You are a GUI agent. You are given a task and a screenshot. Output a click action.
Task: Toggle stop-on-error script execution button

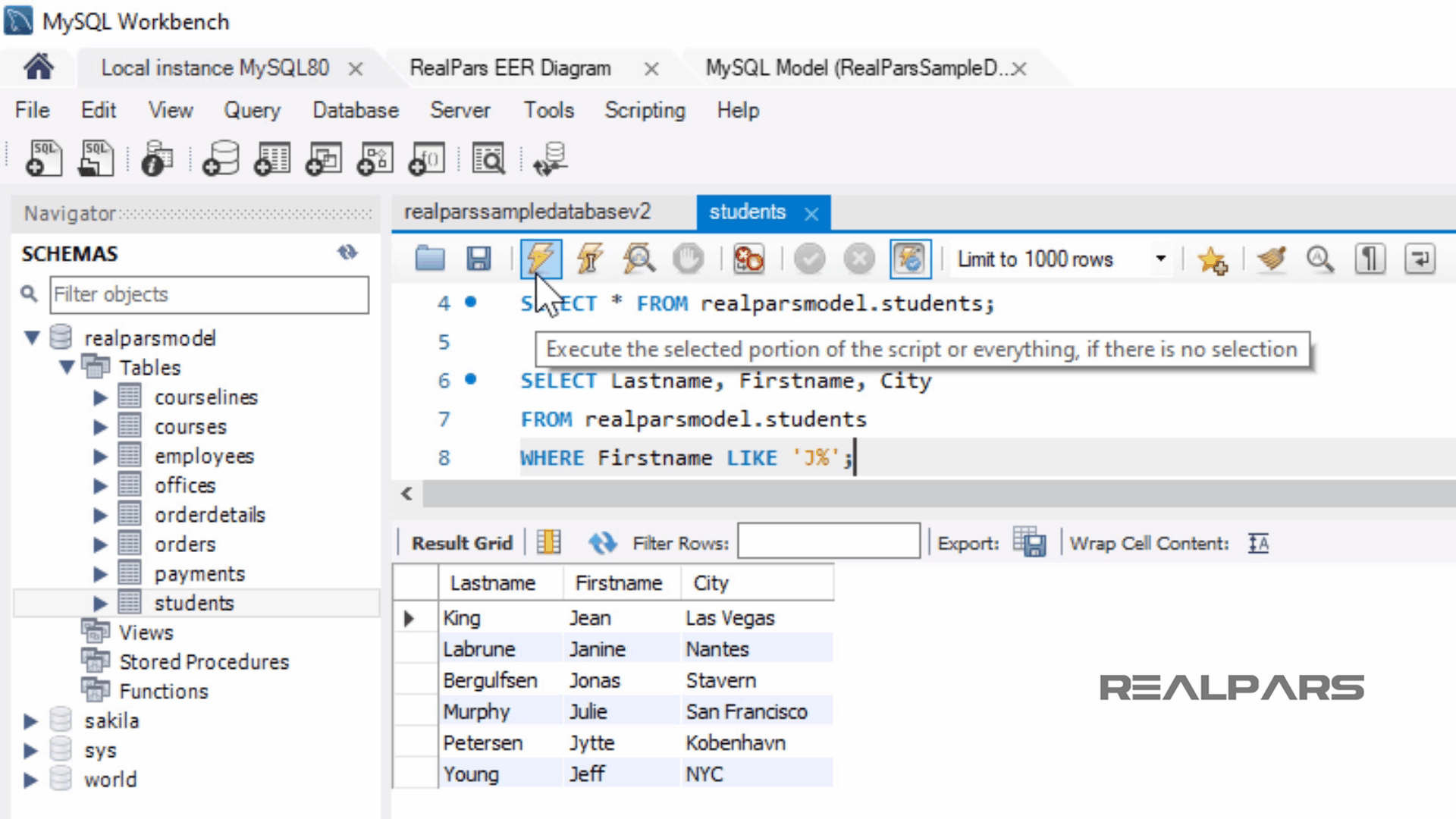748,259
